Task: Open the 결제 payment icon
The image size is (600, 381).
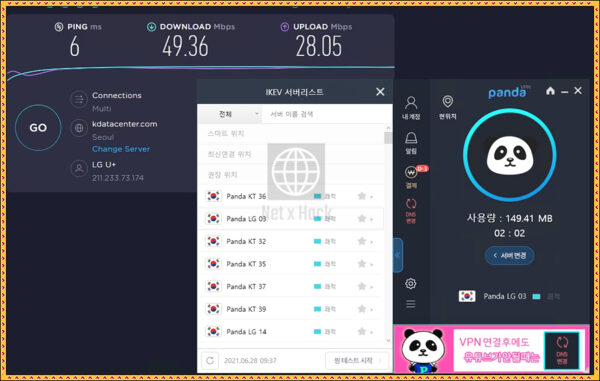Action: click(411, 177)
